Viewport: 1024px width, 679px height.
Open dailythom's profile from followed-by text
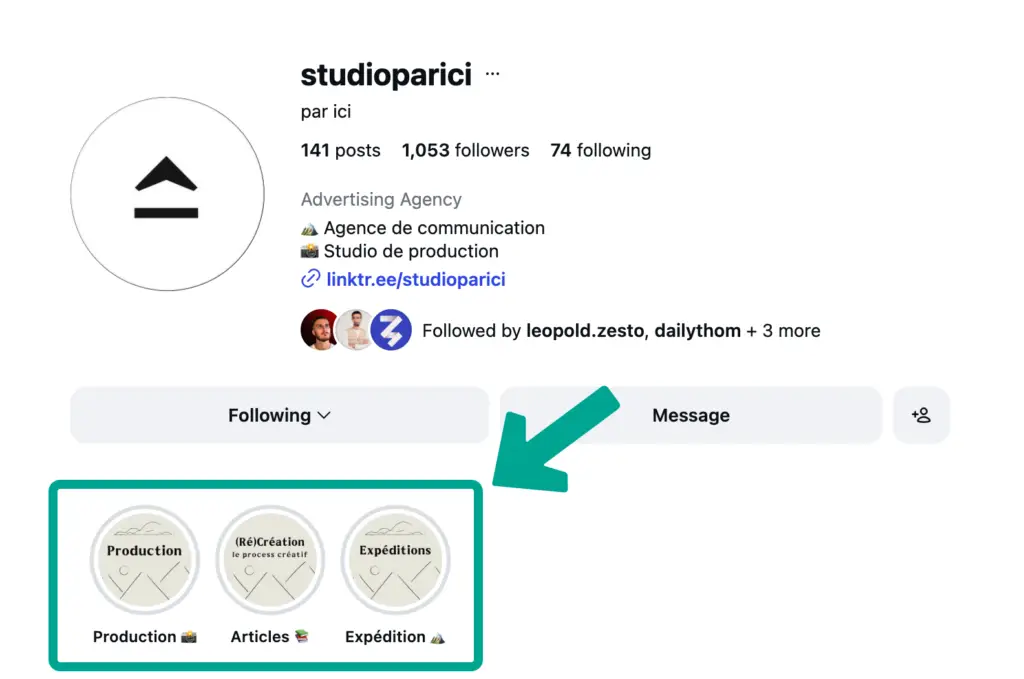[x=697, y=331]
